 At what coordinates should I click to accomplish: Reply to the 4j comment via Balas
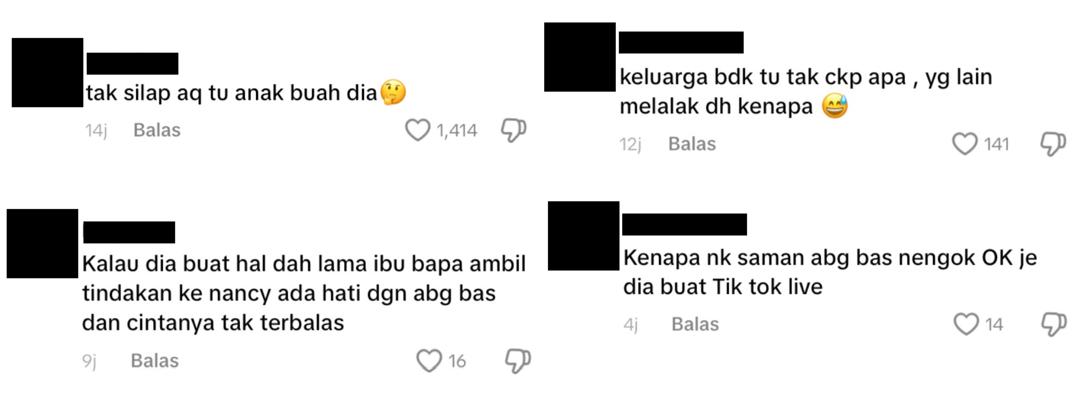point(695,324)
